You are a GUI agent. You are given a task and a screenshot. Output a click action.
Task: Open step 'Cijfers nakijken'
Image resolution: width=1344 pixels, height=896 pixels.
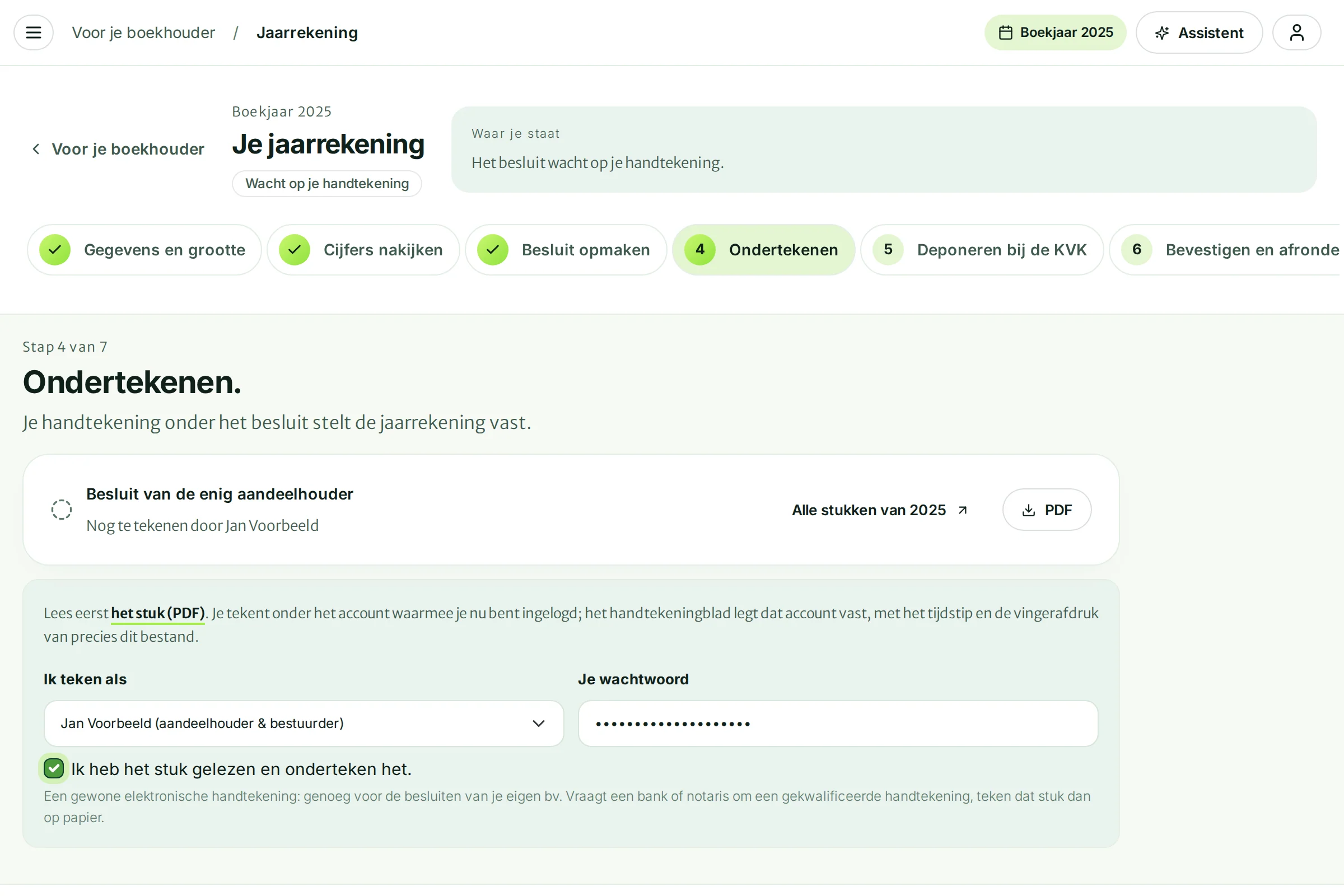click(x=363, y=250)
